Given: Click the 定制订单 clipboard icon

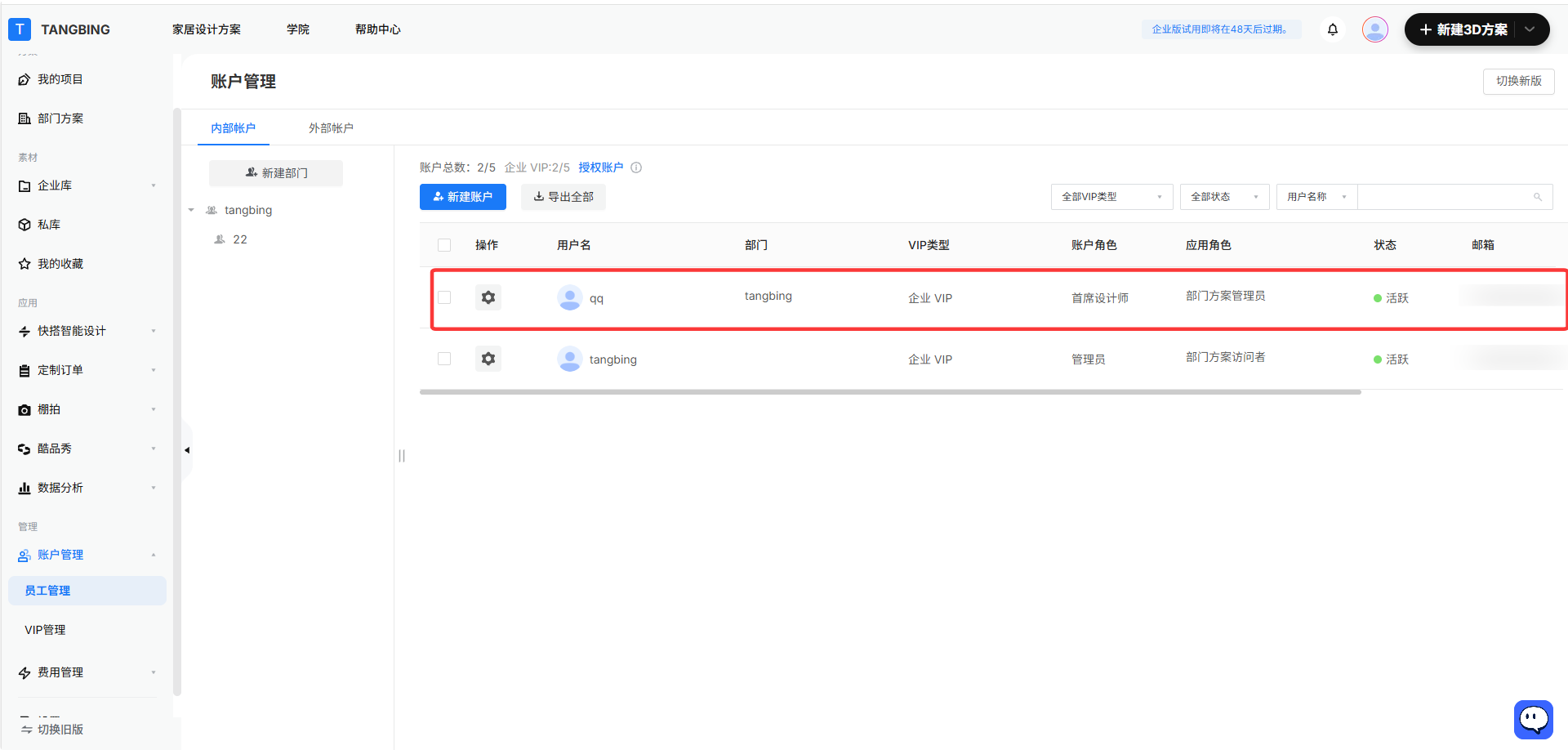Looking at the screenshot, I should pos(24,370).
